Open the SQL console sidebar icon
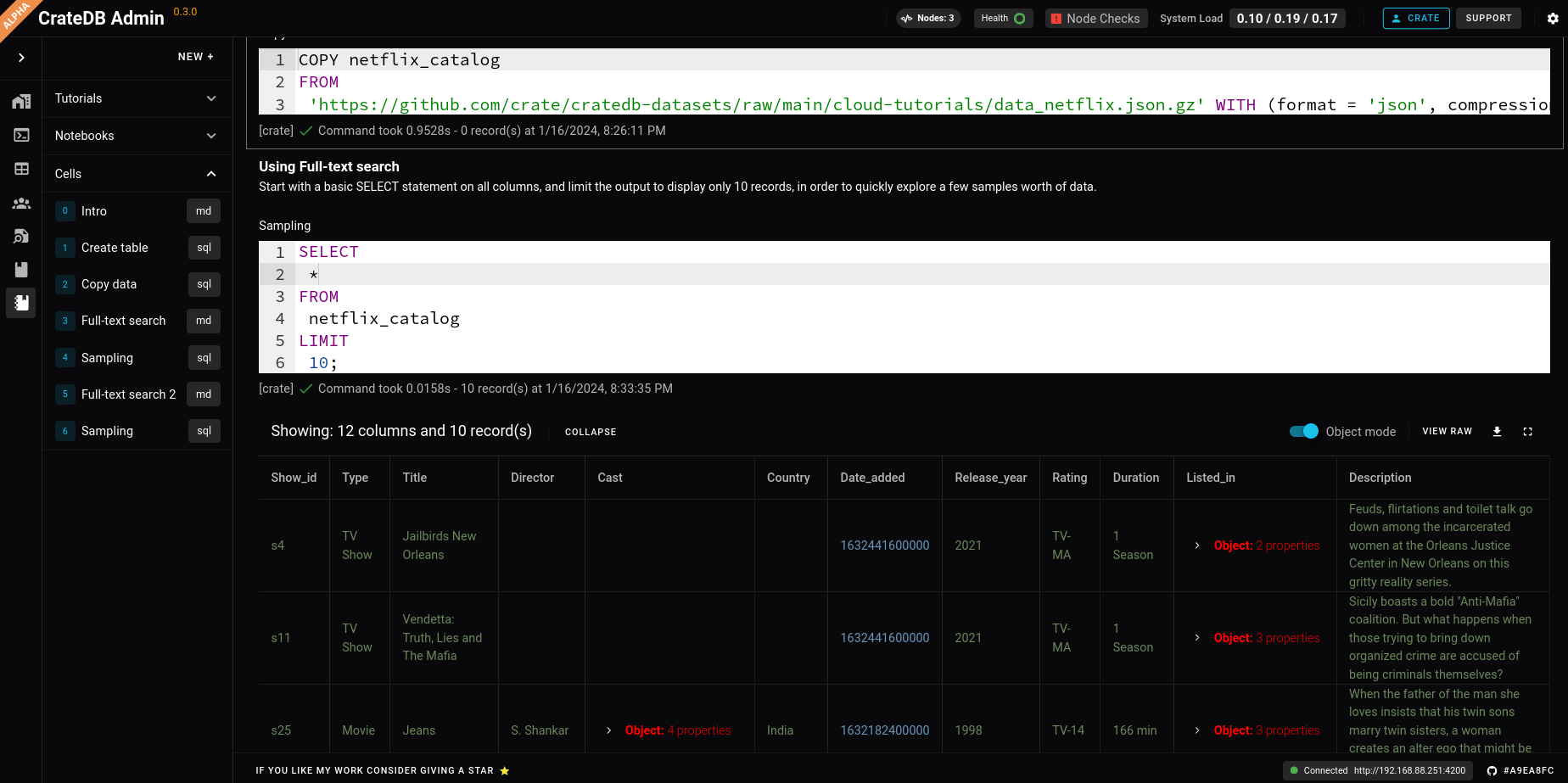This screenshot has width=1568, height=783. [x=21, y=135]
